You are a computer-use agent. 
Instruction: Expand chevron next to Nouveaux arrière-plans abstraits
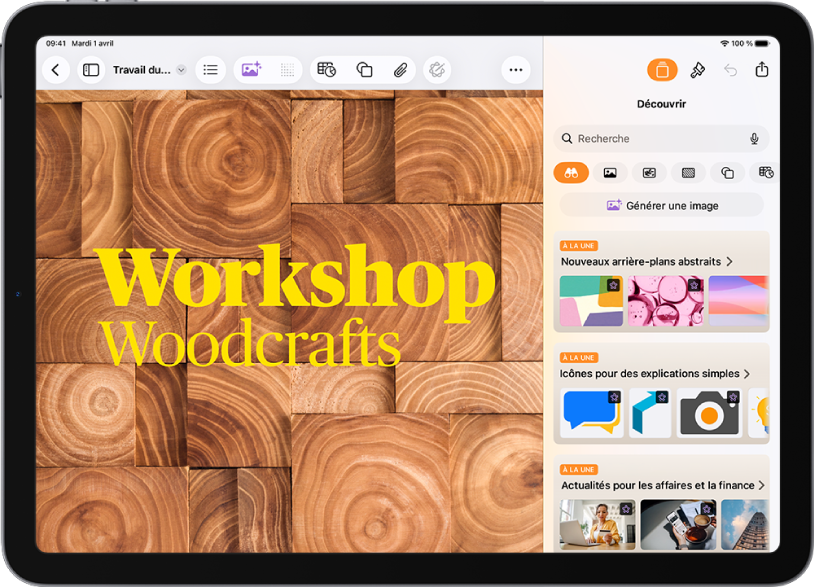click(x=729, y=262)
